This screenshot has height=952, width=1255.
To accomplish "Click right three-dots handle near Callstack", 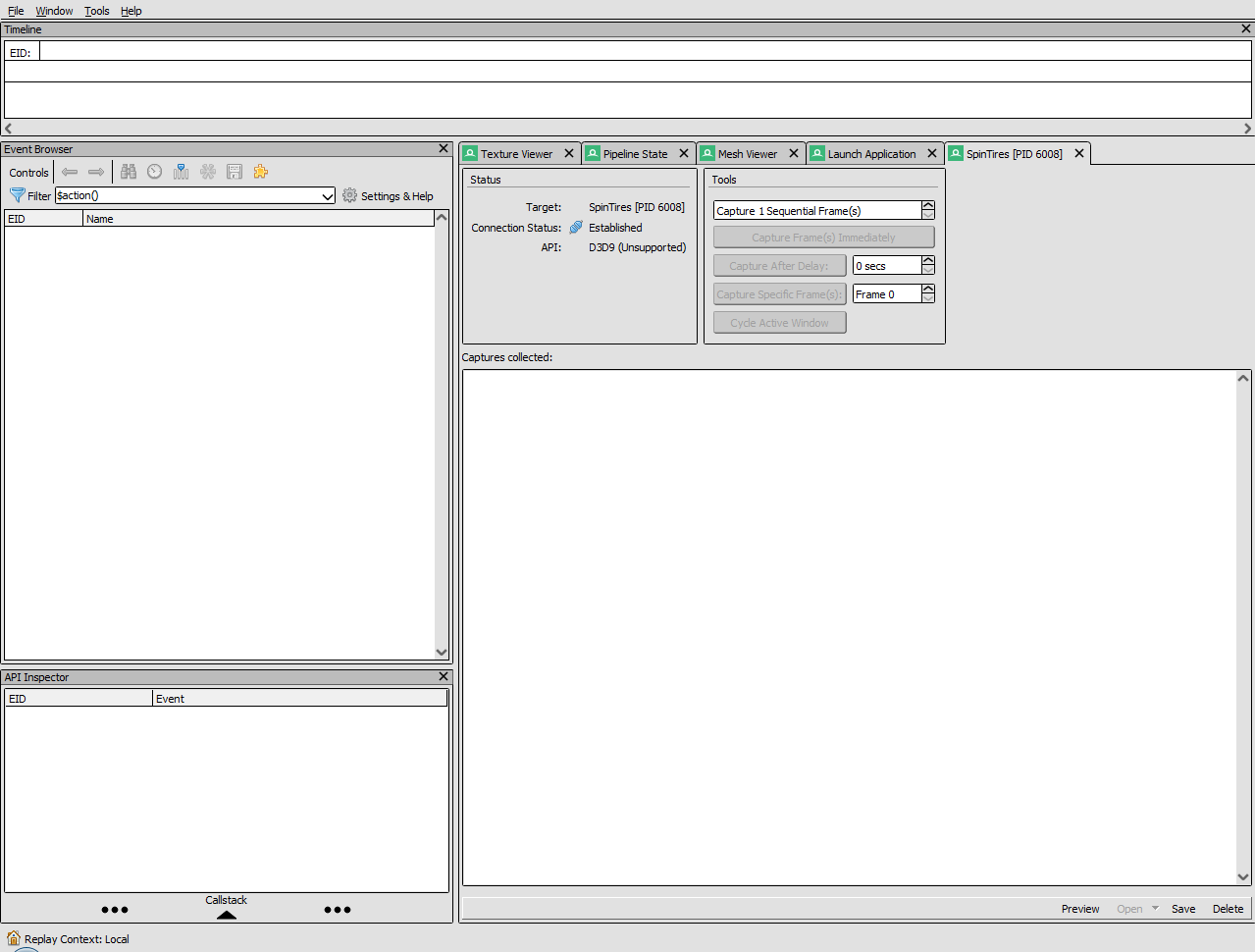I will 338,910.
